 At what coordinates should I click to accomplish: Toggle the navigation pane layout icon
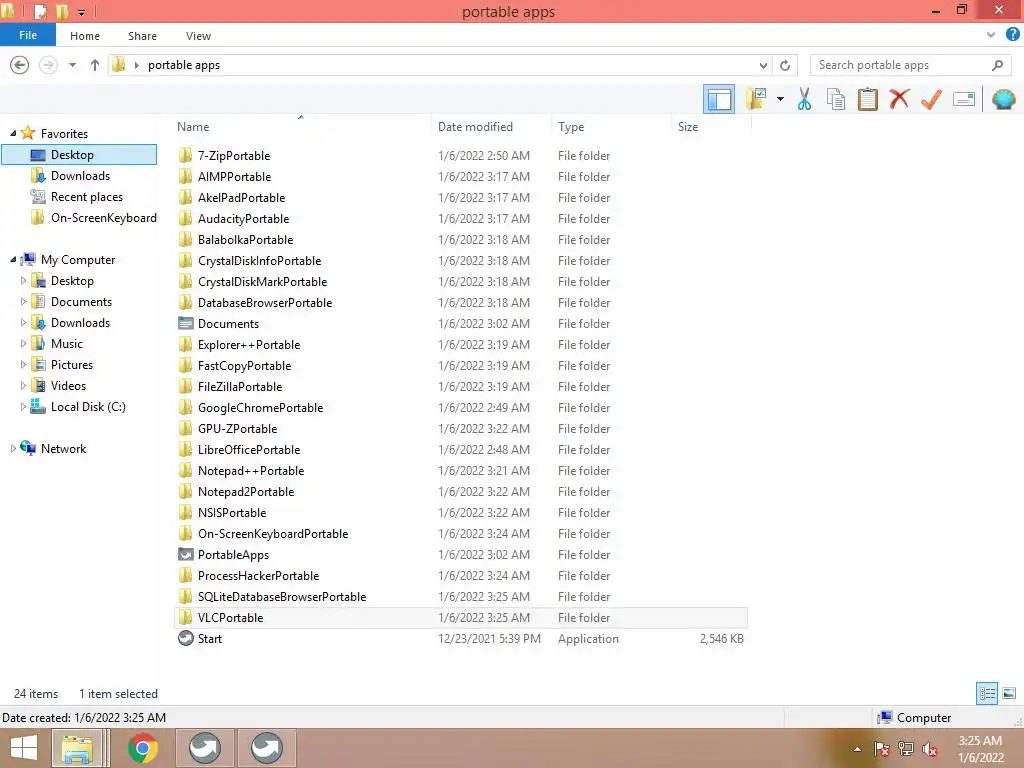tap(719, 99)
